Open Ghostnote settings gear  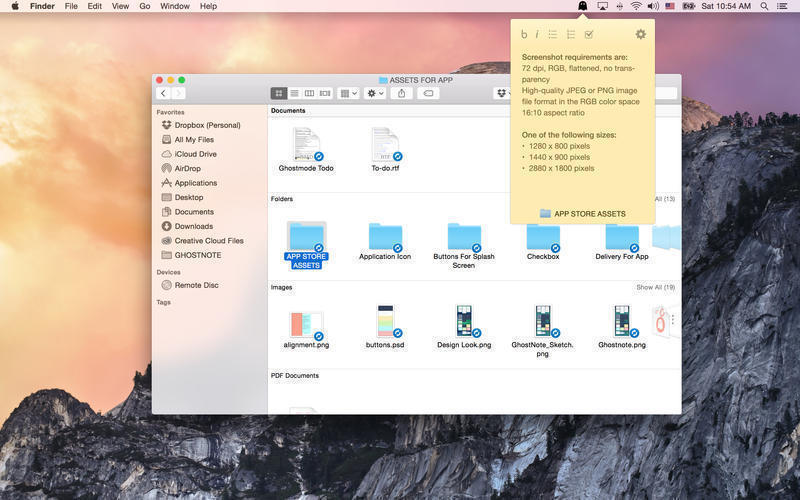640,34
